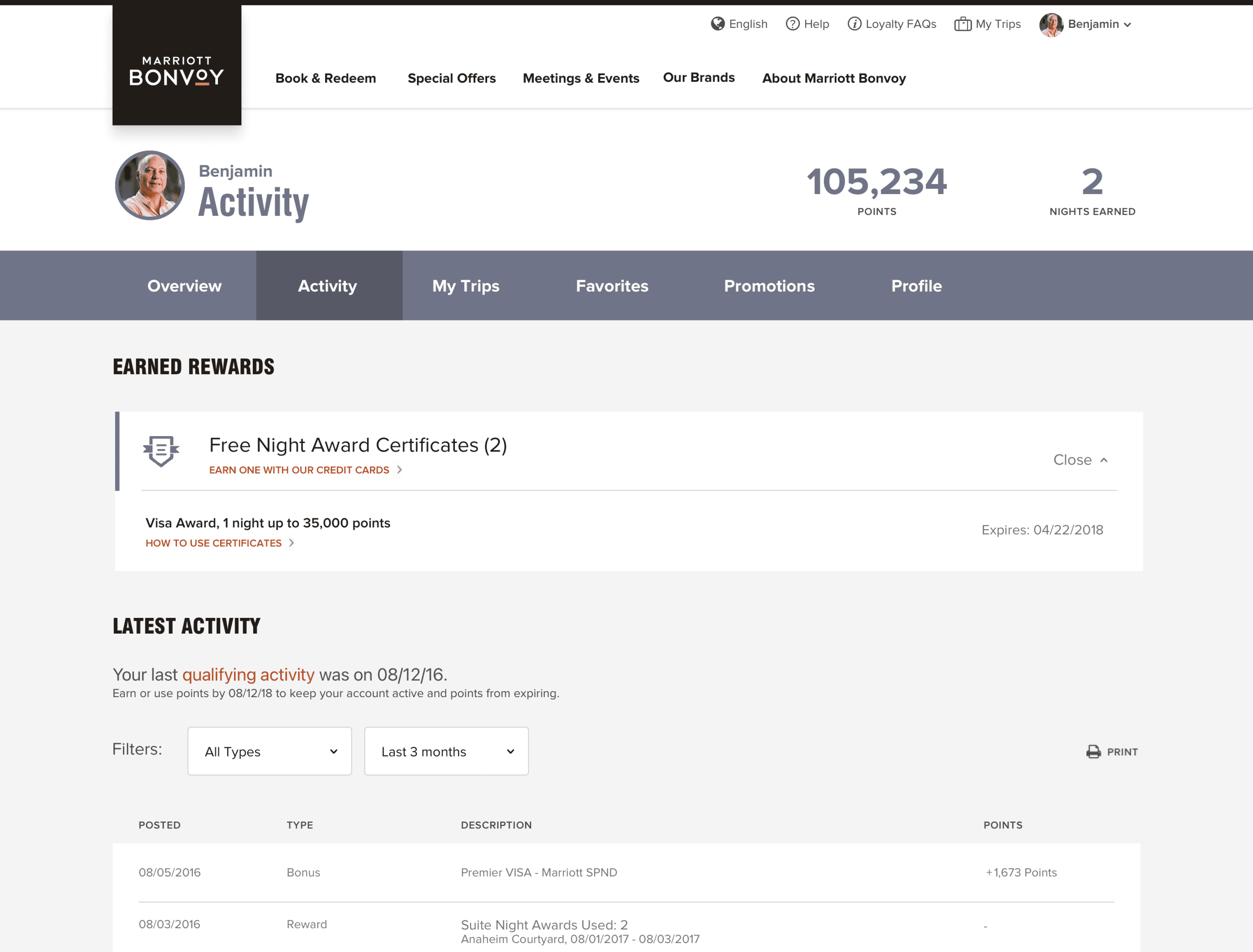Click the qualifying activity link
Screen dimensions: 1253x952
click(x=248, y=674)
